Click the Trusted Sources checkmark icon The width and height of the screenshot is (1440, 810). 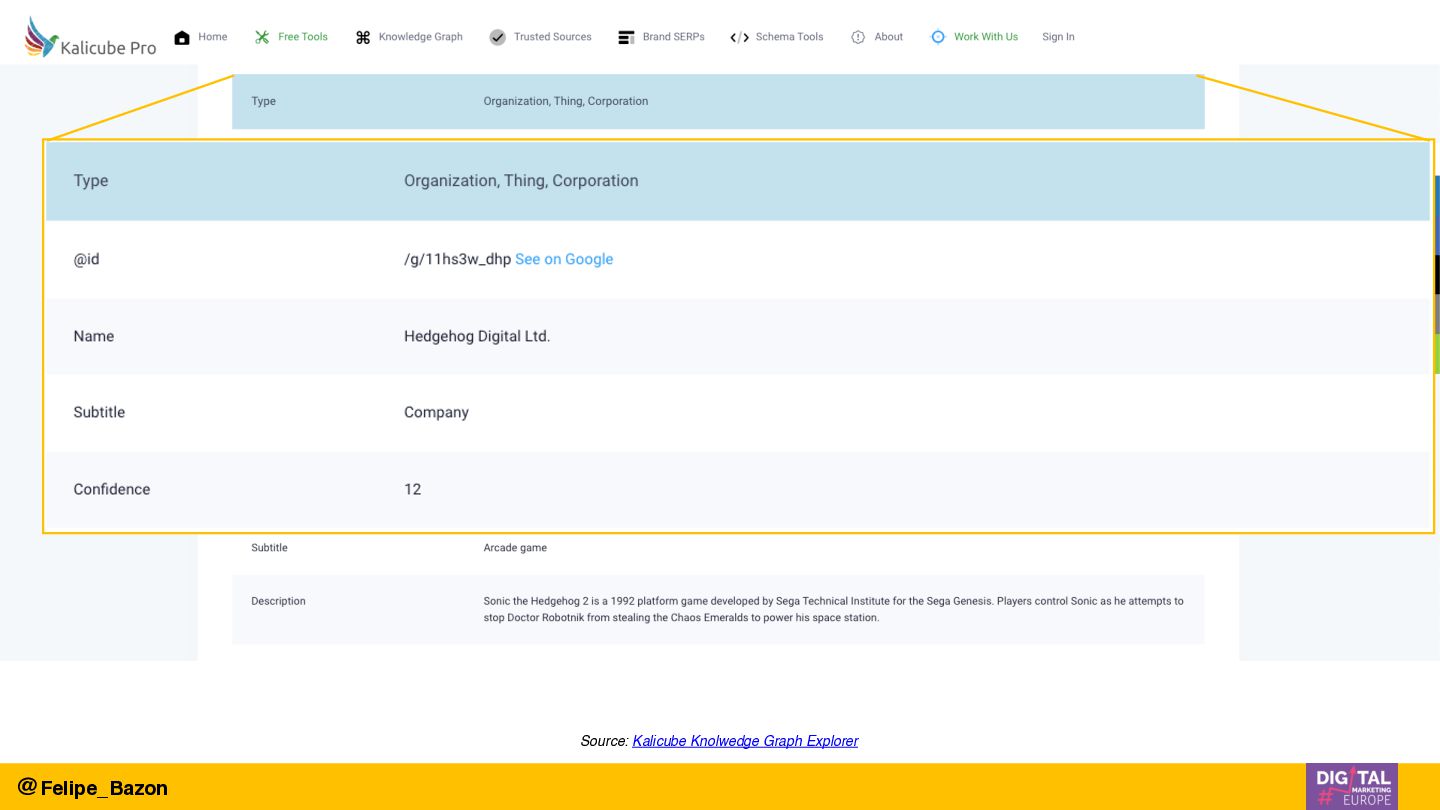pyautogui.click(x=498, y=37)
